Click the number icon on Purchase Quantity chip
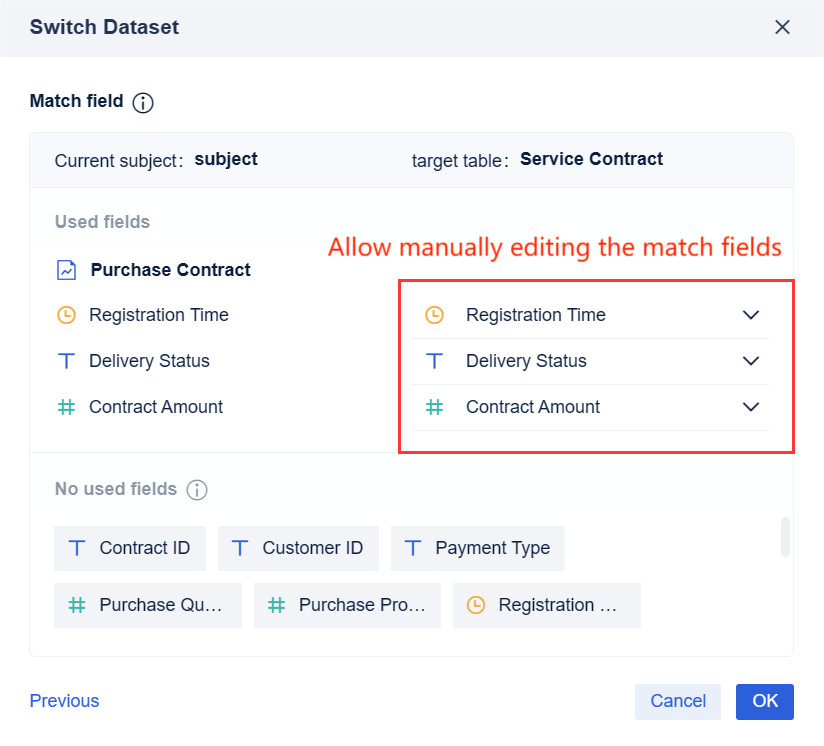 tap(77, 605)
